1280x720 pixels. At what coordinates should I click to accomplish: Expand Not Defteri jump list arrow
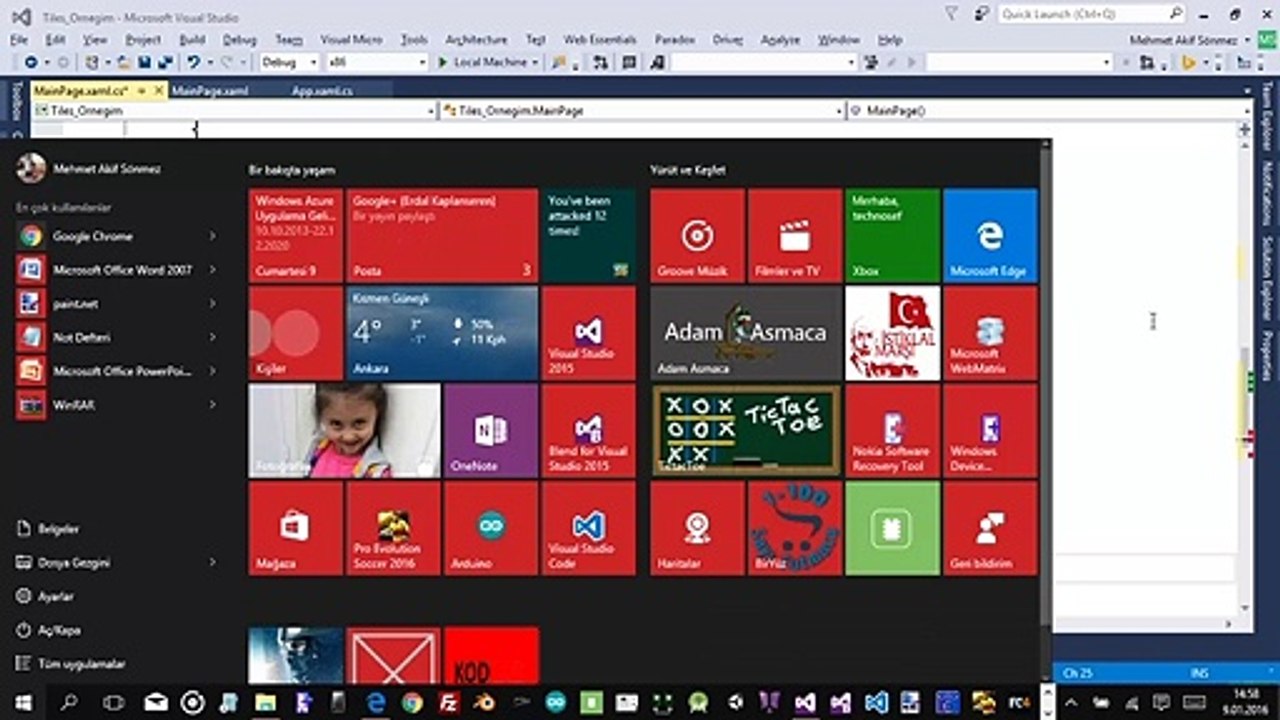[x=212, y=337]
